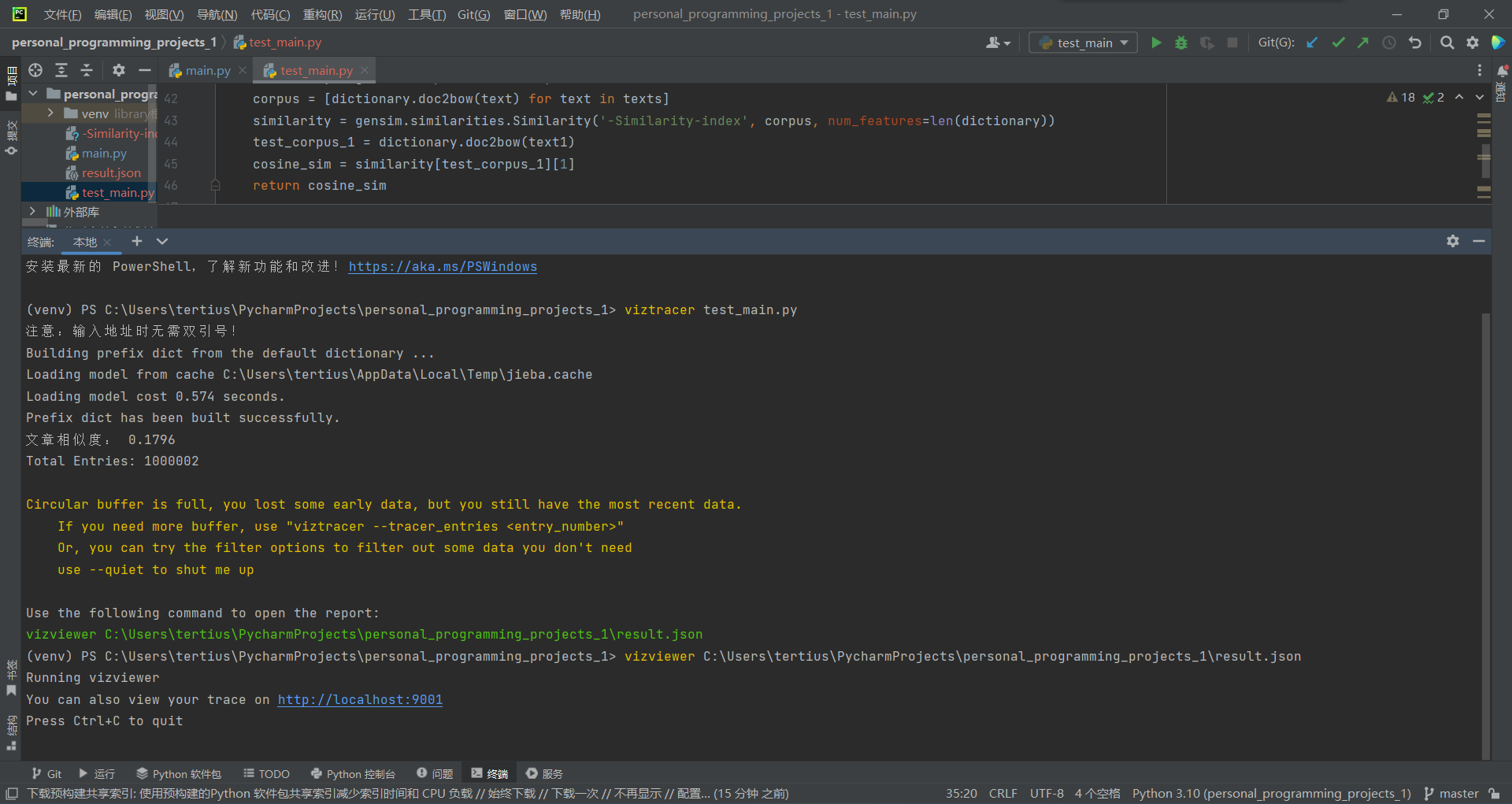This screenshot has height=804, width=1512.
Task: Open the 帮助(H) menu
Action: tap(580, 14)
